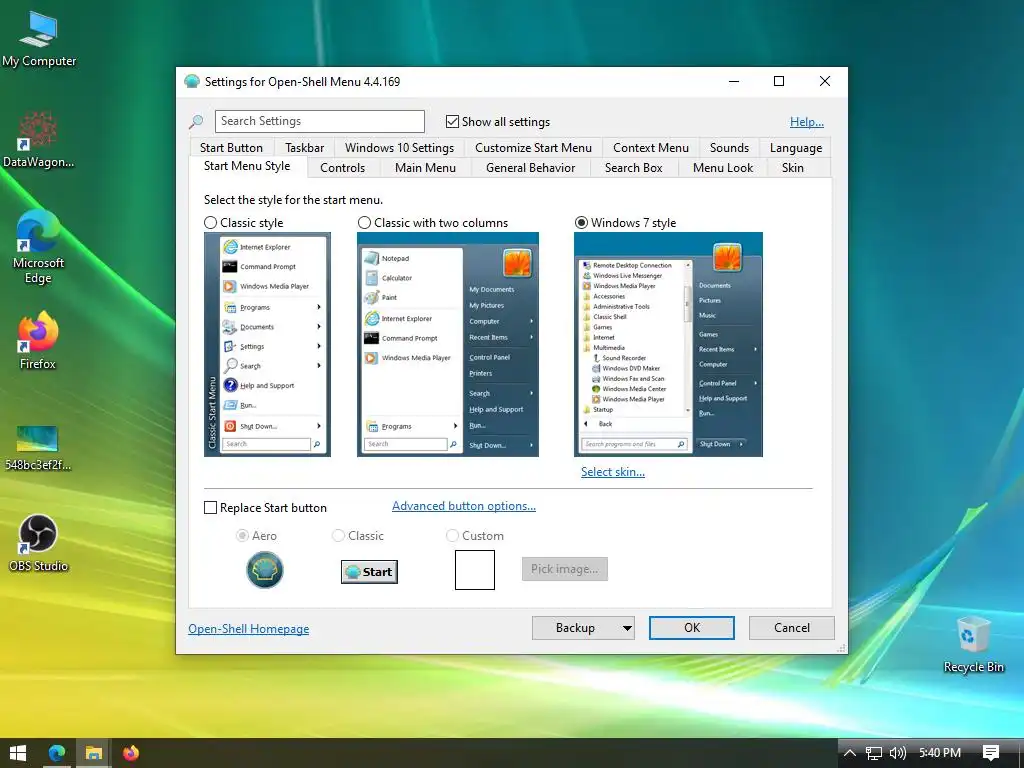Launch Microsoft Edge from desktop

[38, 248]
